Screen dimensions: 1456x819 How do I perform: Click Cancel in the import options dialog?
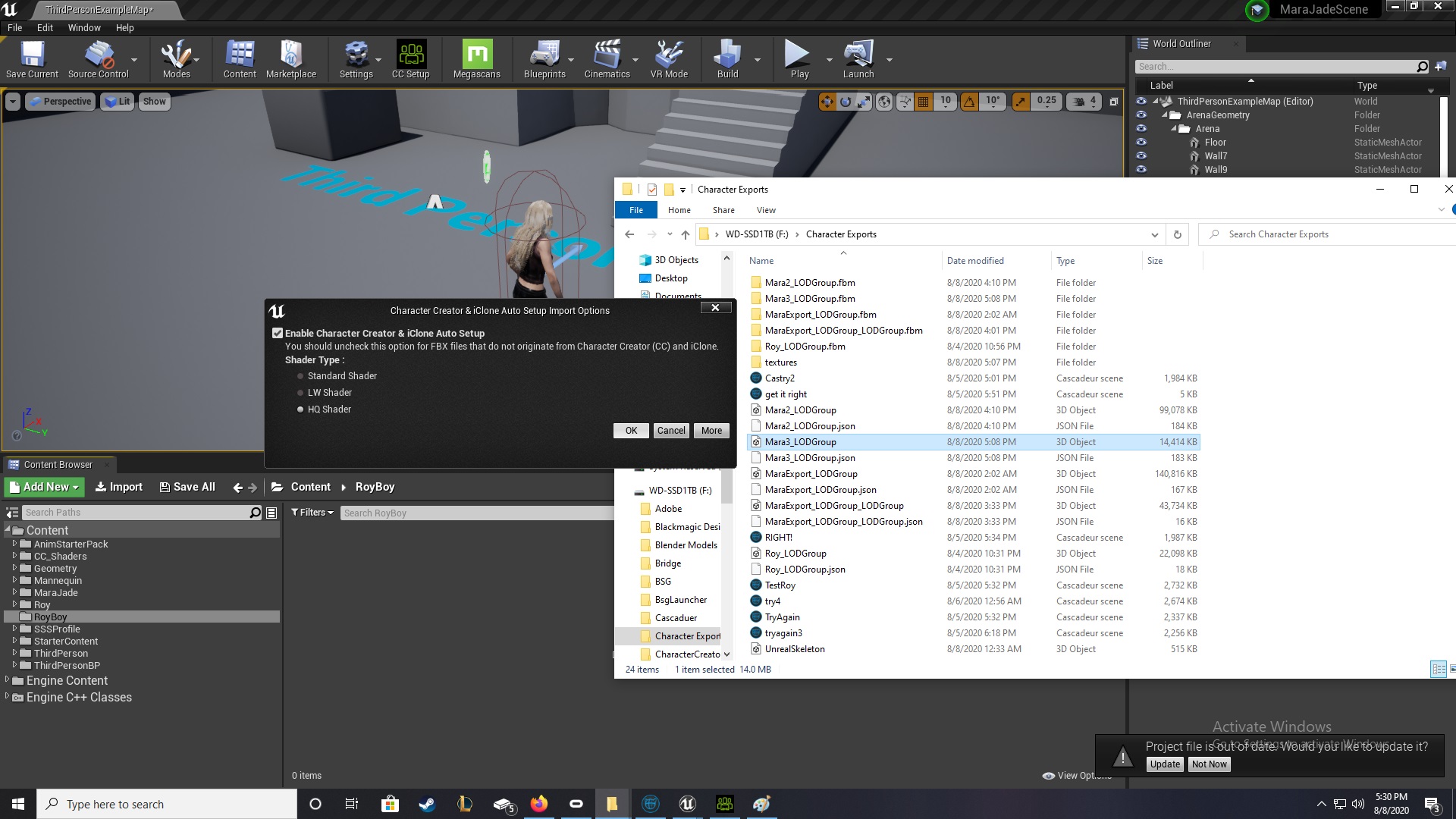pos(671,431)
